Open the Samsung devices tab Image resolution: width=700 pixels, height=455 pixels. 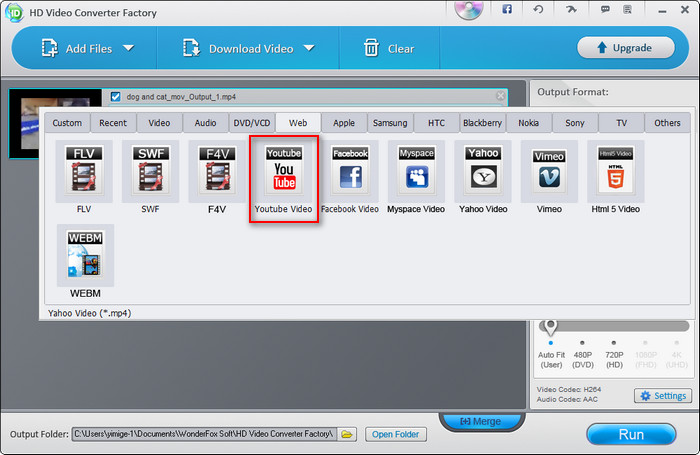point(390,123)
